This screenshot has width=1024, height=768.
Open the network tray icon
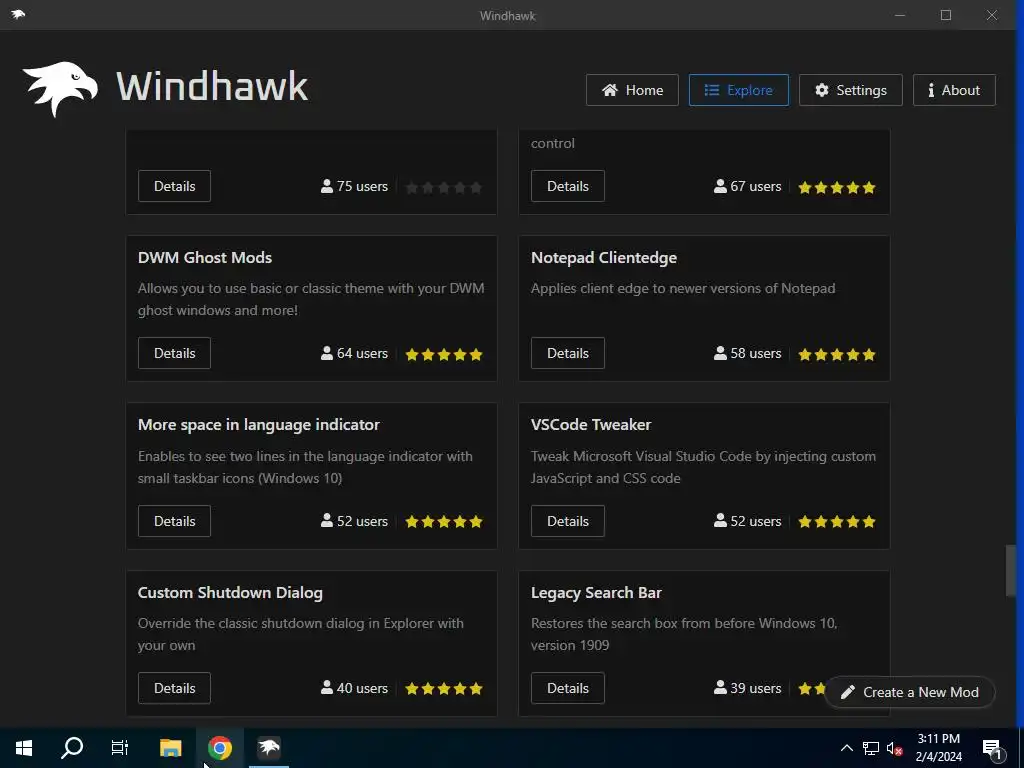[871, 748]
